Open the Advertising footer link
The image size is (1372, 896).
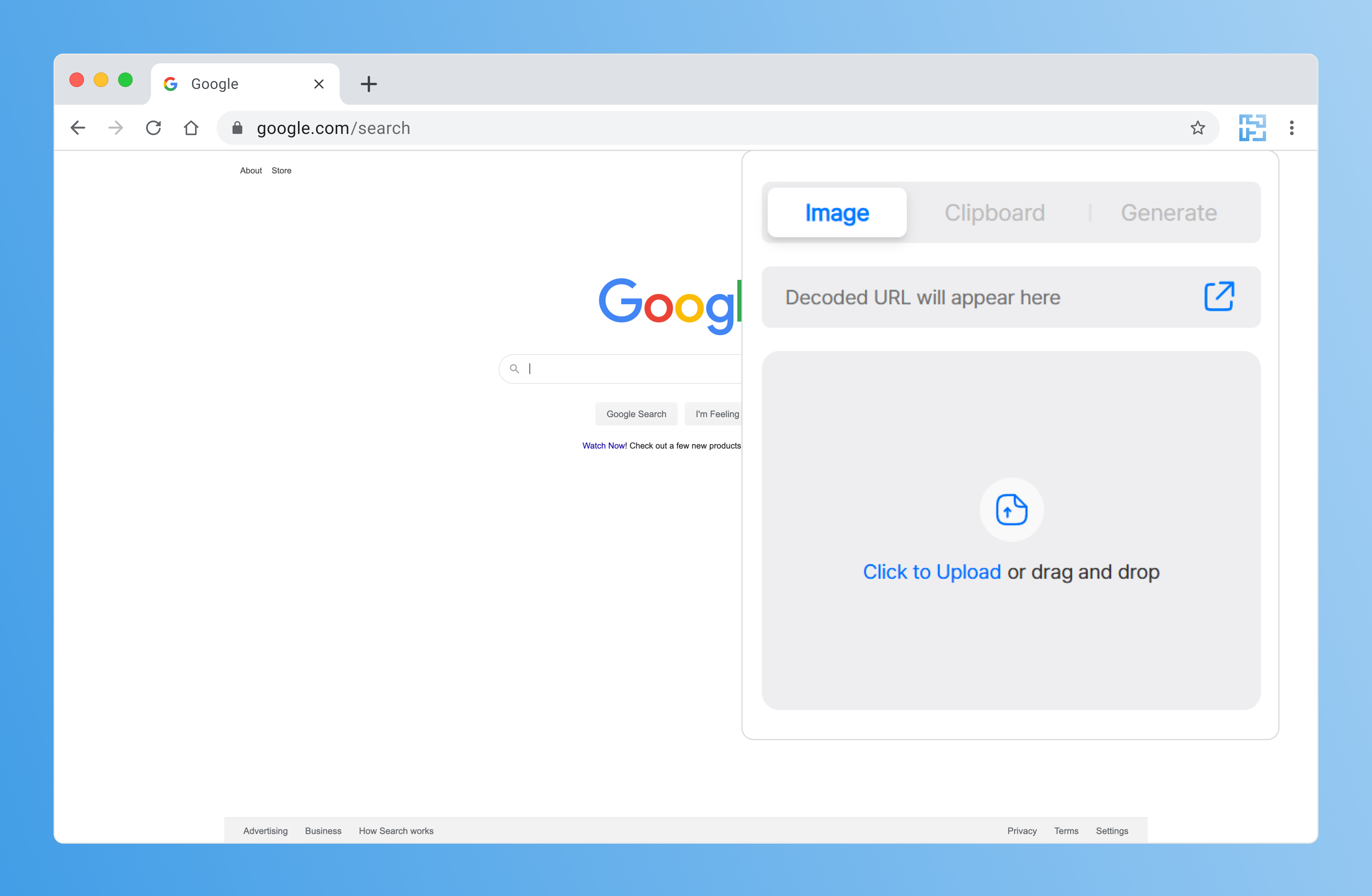(265, 831)
